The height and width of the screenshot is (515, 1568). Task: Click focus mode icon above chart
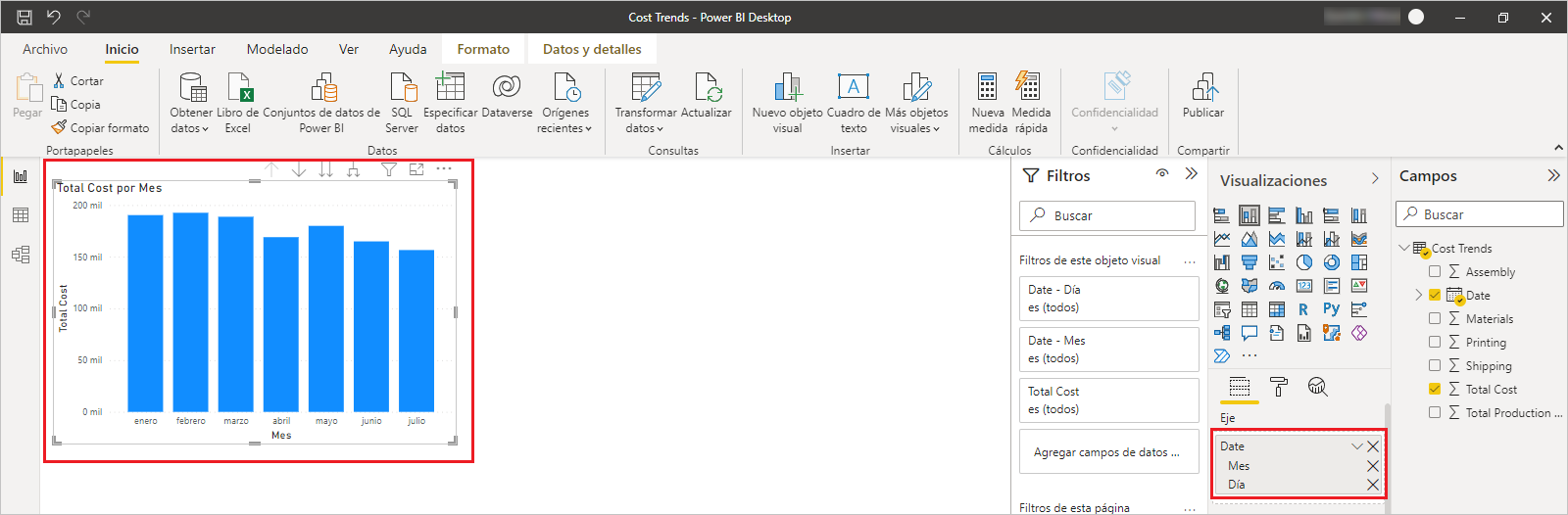(416, 169)
